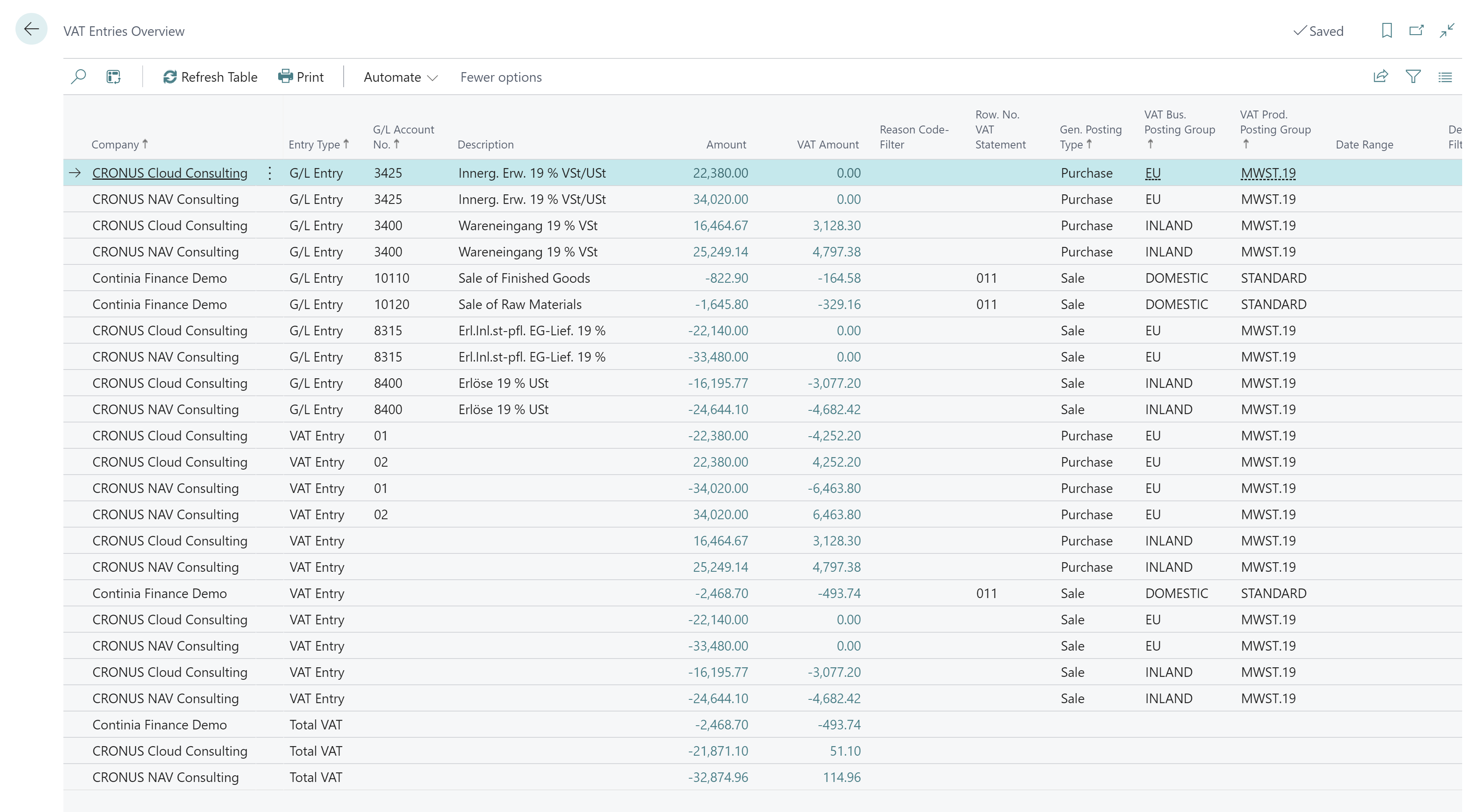The width and height of the screenshot is (1483, 812).
Task: Select the Total VAT row for Continia Finance Demo
Action: coord(762,724)
